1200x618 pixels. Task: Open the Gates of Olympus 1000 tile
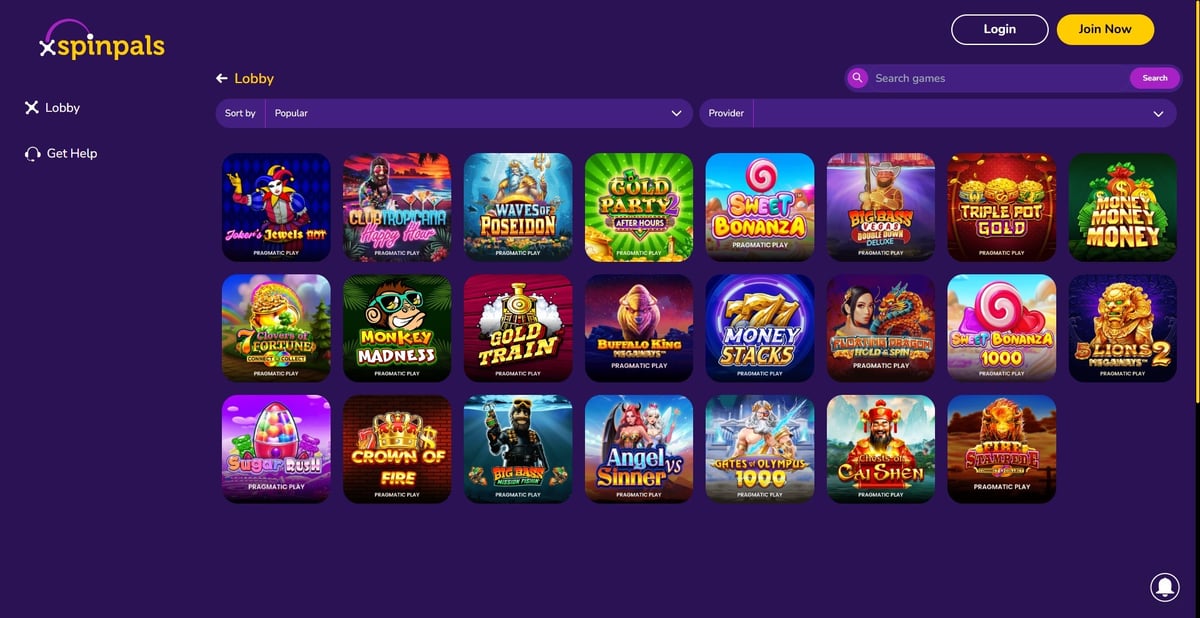coord(760,449)
